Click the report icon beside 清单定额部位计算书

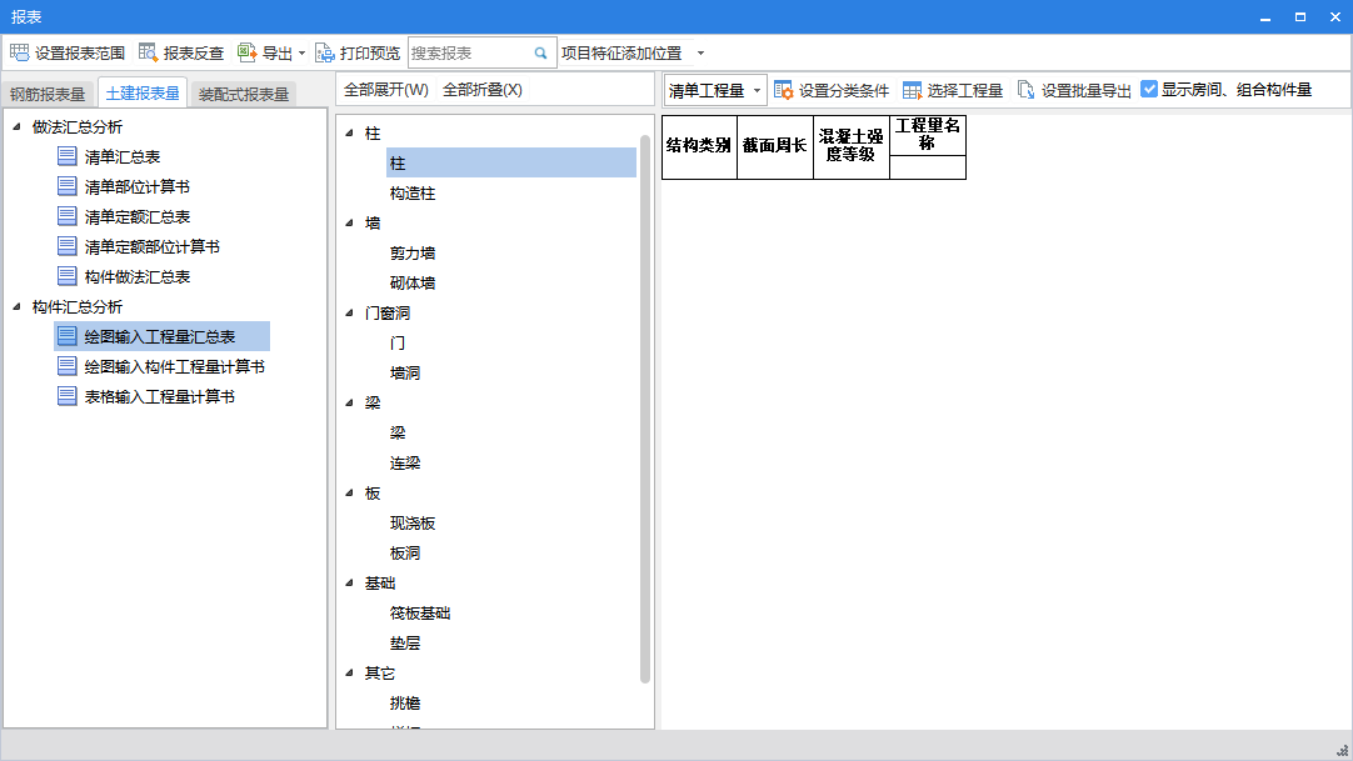(x=67, y=246)
